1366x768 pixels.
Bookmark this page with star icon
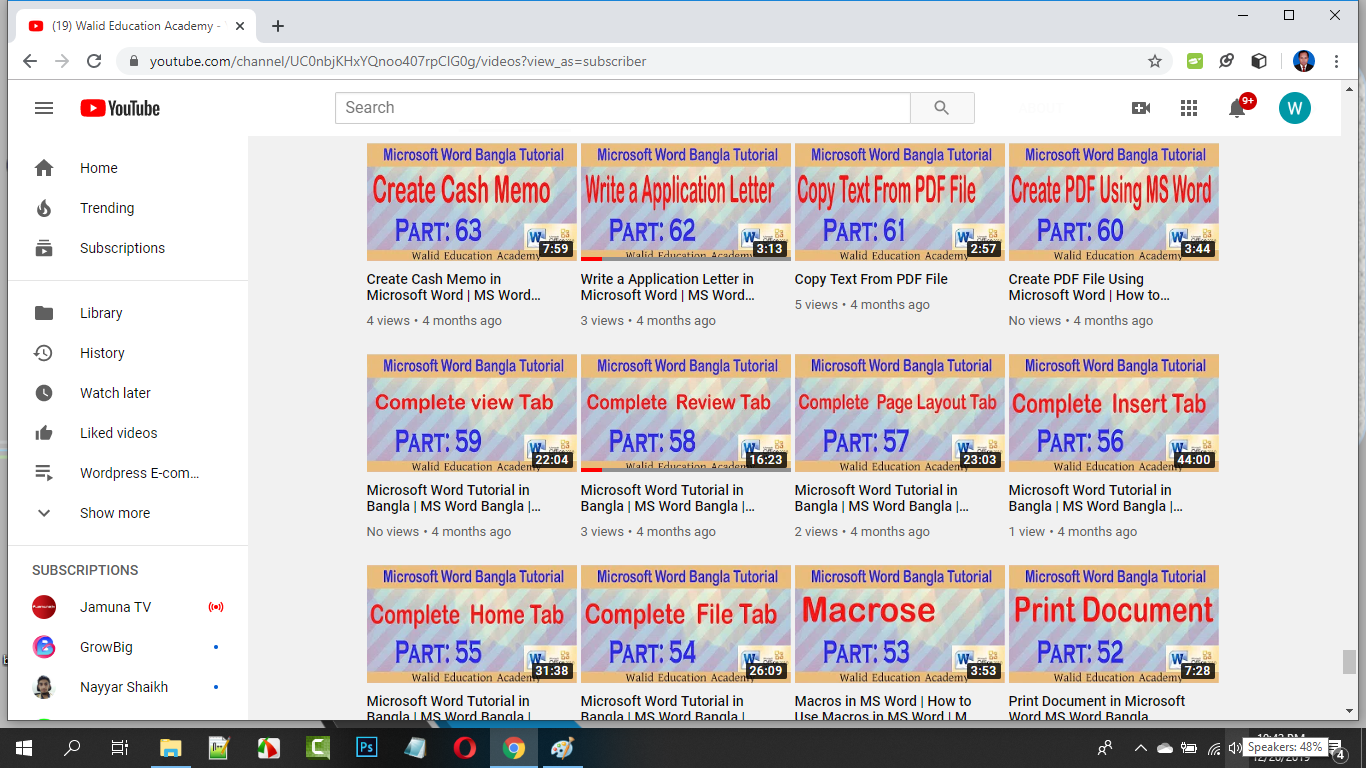(x=1155, y=61)
